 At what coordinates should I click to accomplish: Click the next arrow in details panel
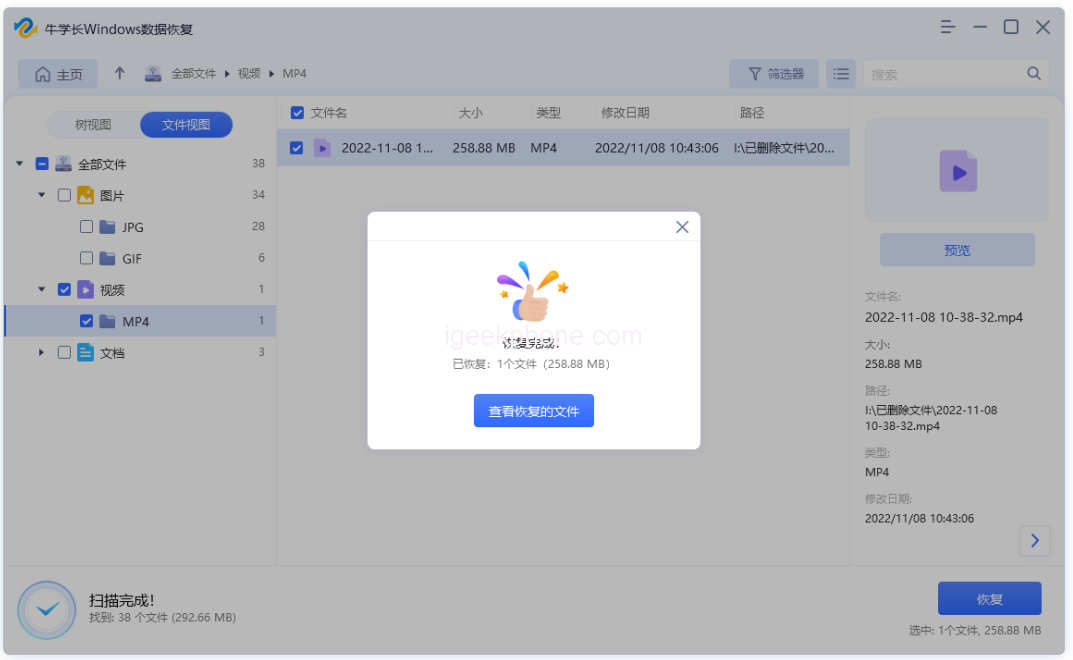[x=1034, y=541]
